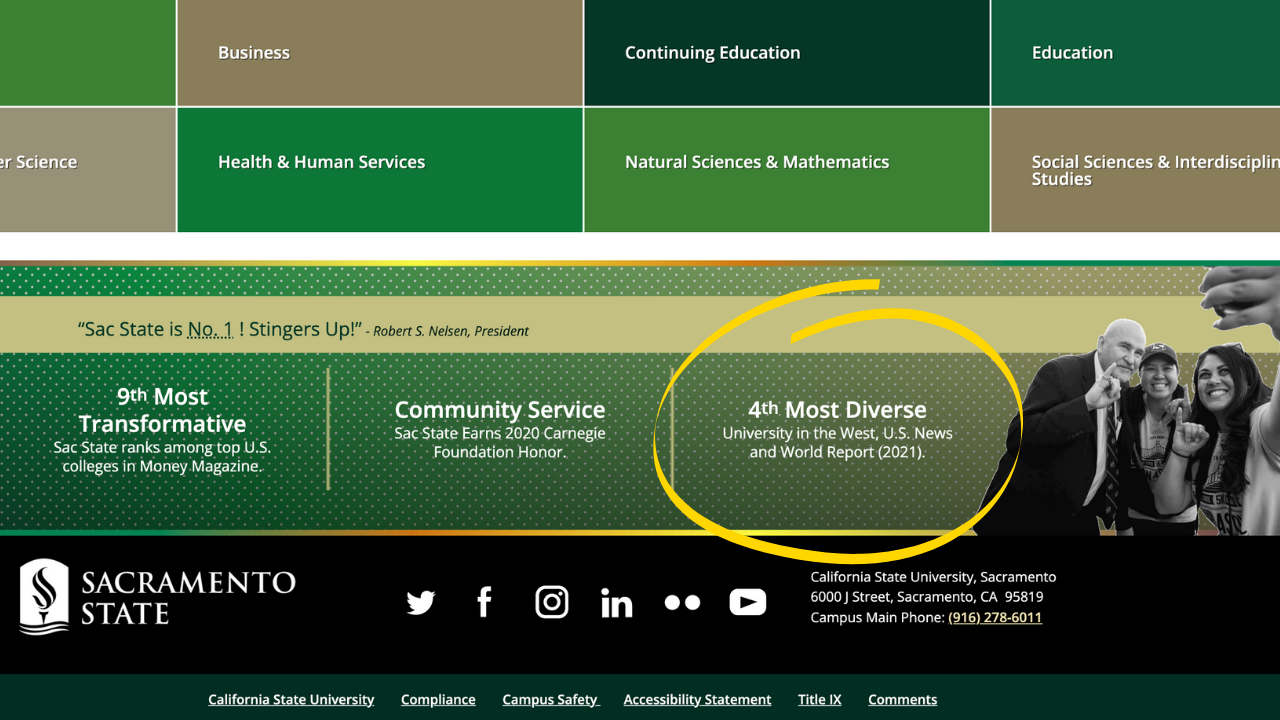Open the Accessibility Statement link
This screenshot has height=720, width=1280.
point(697,699)
